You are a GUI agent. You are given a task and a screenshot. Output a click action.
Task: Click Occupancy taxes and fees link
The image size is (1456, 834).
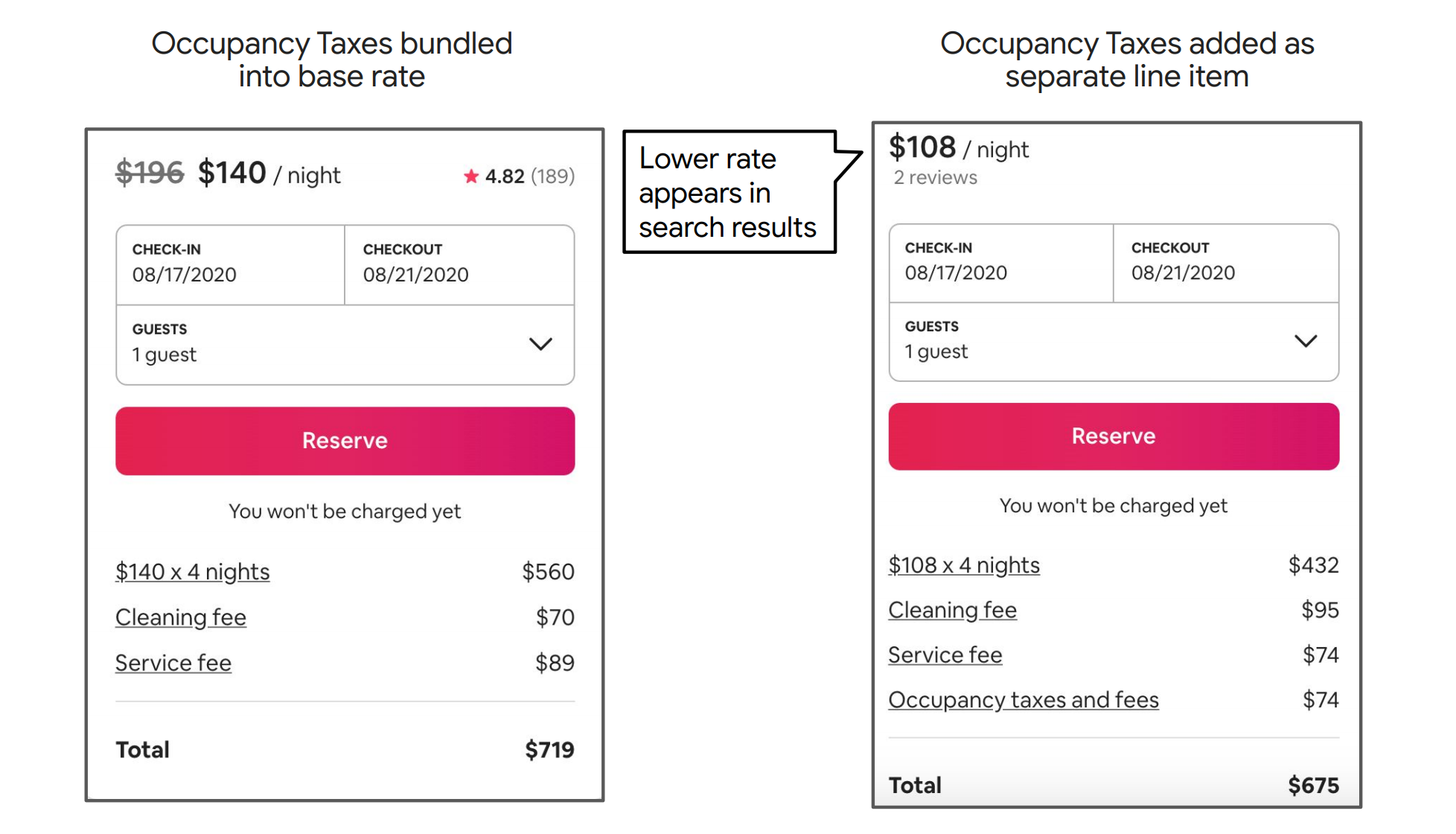click(x=1024, y=700)
